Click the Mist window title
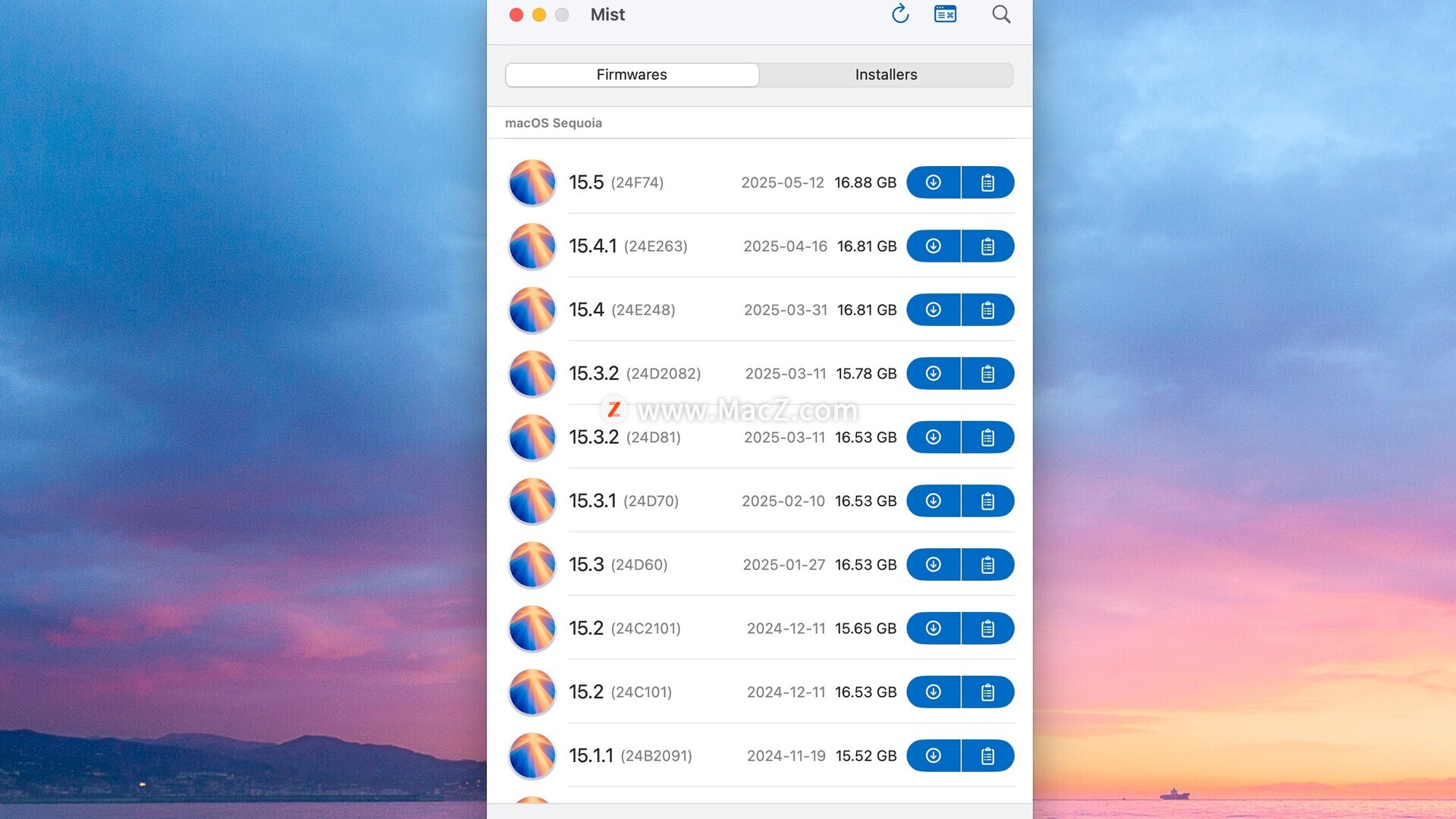The width and height of the screenshot is (1456, 819). point(607,14)
